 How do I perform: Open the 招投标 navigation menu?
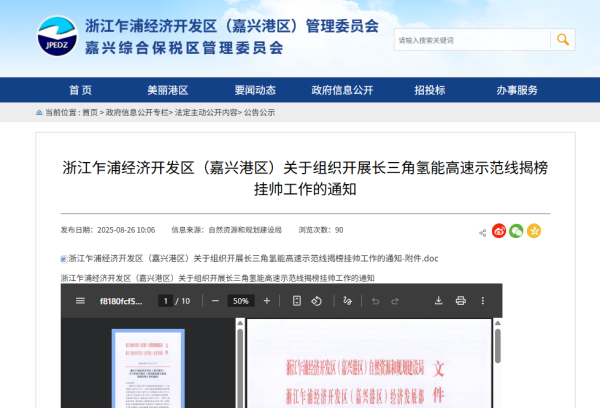point(430,90)
